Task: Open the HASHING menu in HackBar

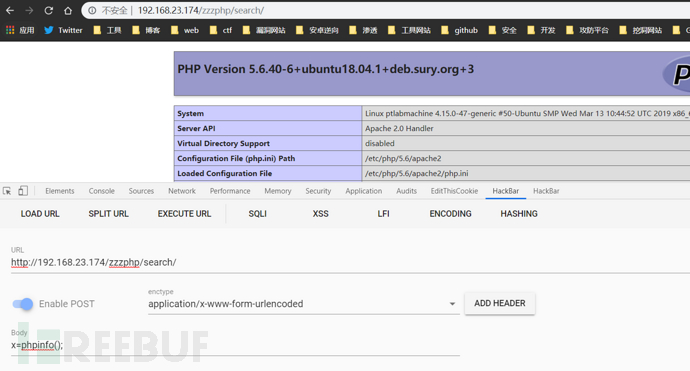Action: coord(519,214)
